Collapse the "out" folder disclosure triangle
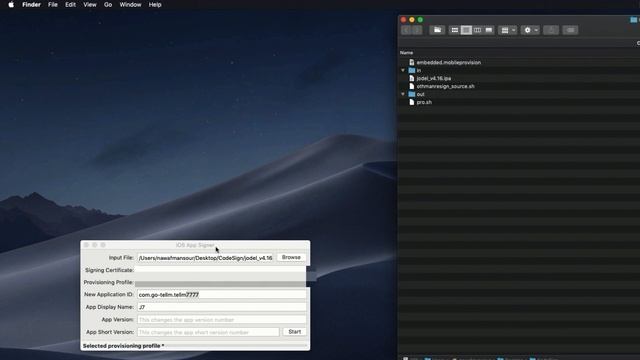Viewport: 640px width, 360px height. pos(403,94)
